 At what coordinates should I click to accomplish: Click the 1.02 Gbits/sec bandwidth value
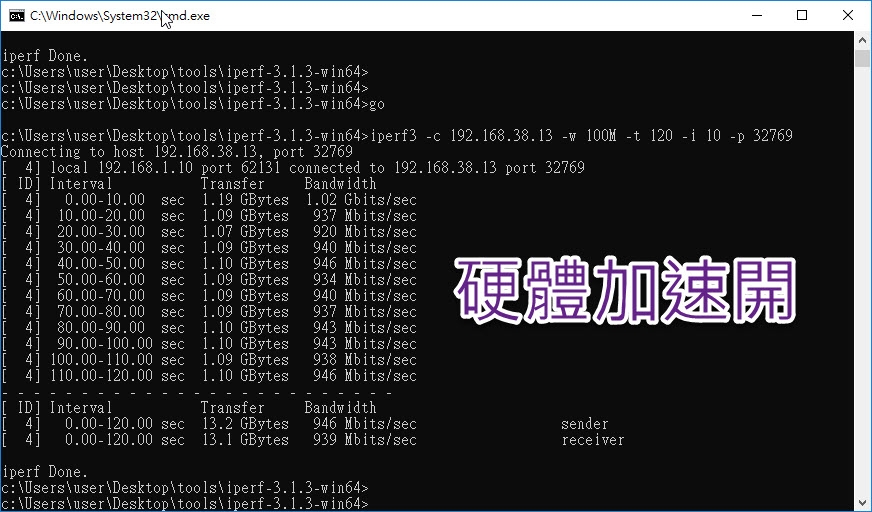coord(361,200)
